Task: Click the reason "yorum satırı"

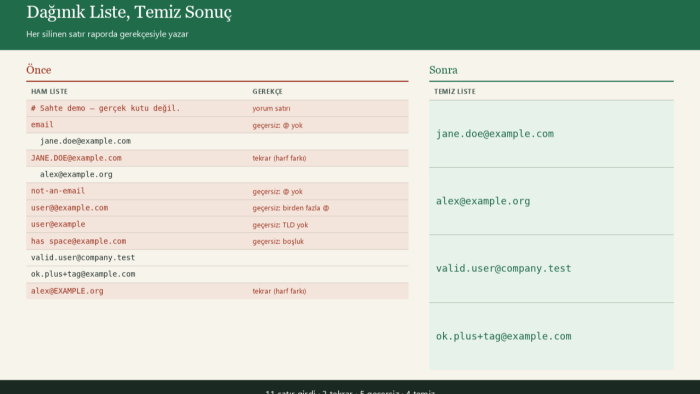Action: point(271,108)
